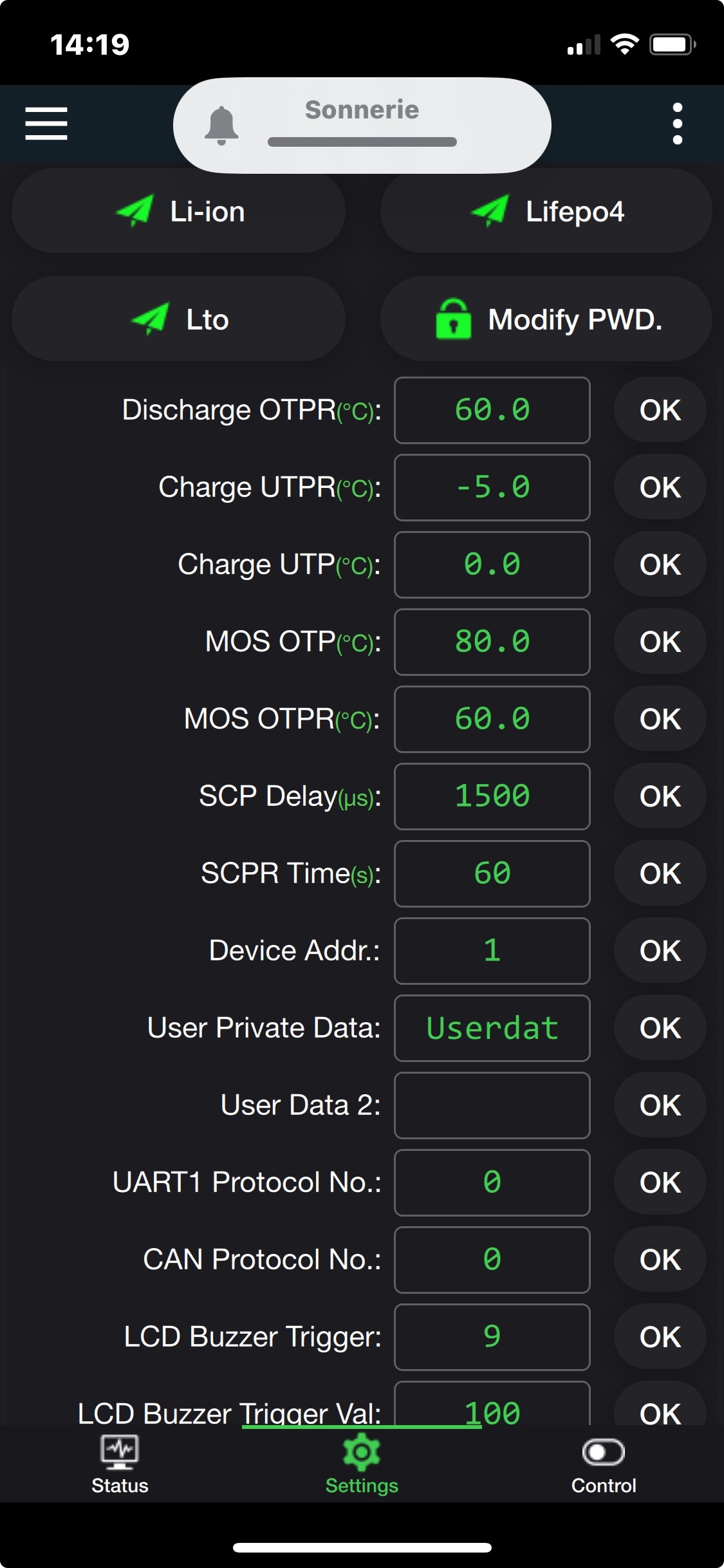The image size is (724, 1568).
Task: Edit the LCD Buzzer Trigger field
Action: pyautogui.click(x=492, y=1338)
